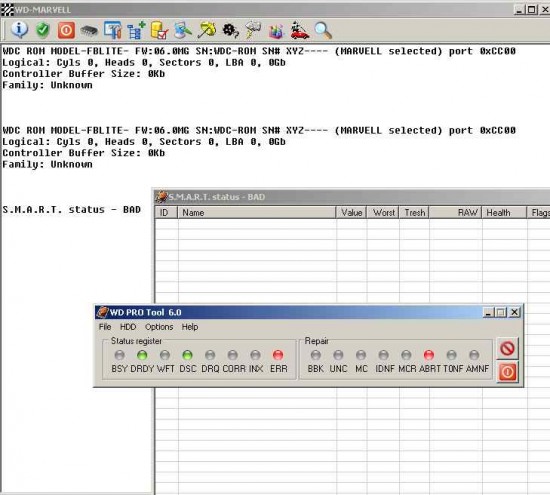Click the red power toolbar icon in WD-MARVELL
This screenshot has width=550, height=495.
(66, 30)
